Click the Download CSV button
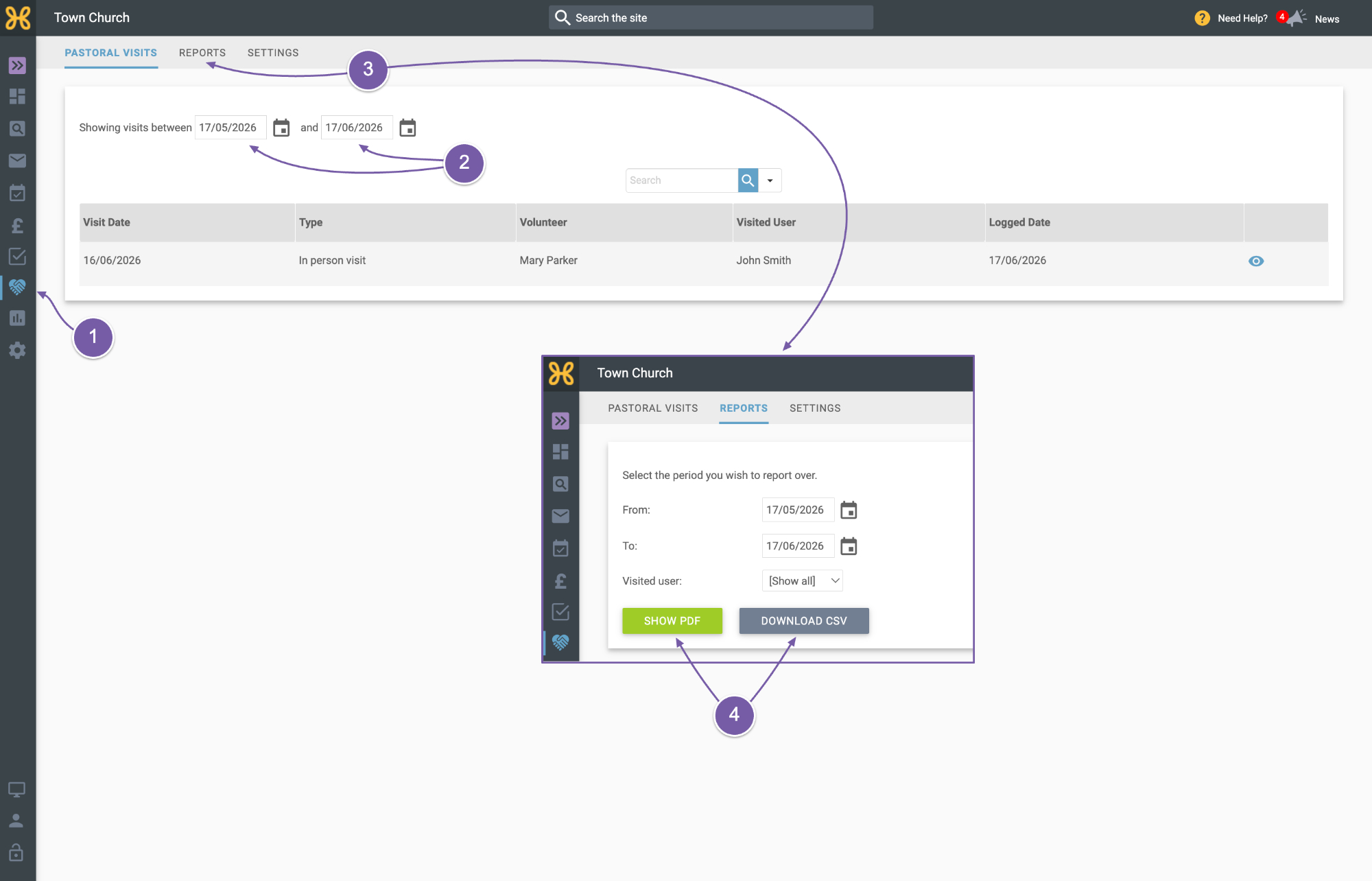 point(804,621)
